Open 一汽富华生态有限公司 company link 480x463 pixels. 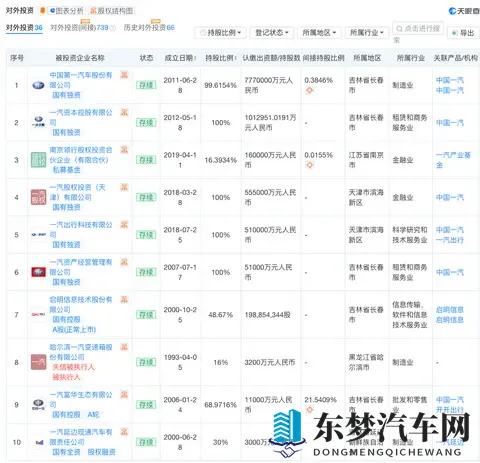(81, 399)
